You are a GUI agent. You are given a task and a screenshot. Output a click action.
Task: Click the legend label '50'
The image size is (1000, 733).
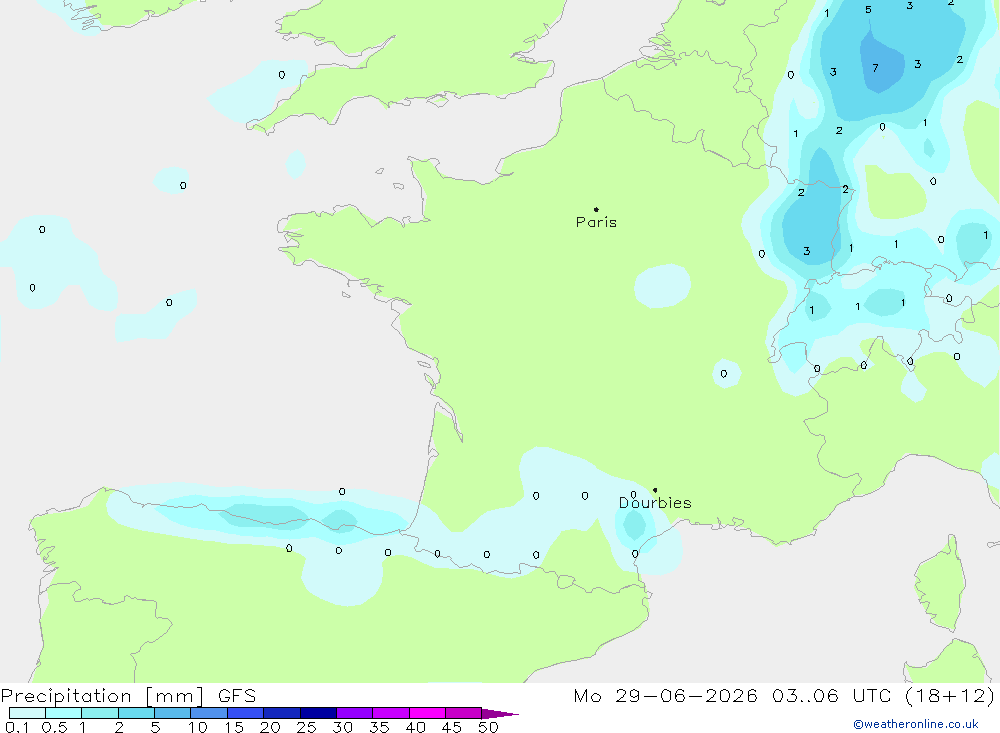point(489,727)
